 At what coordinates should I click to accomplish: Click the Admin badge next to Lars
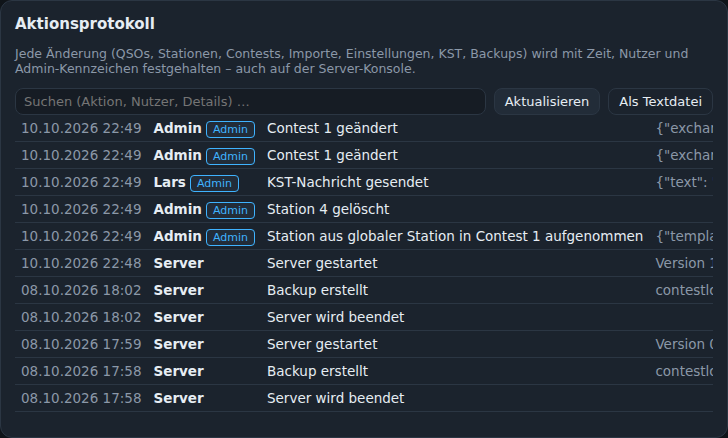click(214, 183)
